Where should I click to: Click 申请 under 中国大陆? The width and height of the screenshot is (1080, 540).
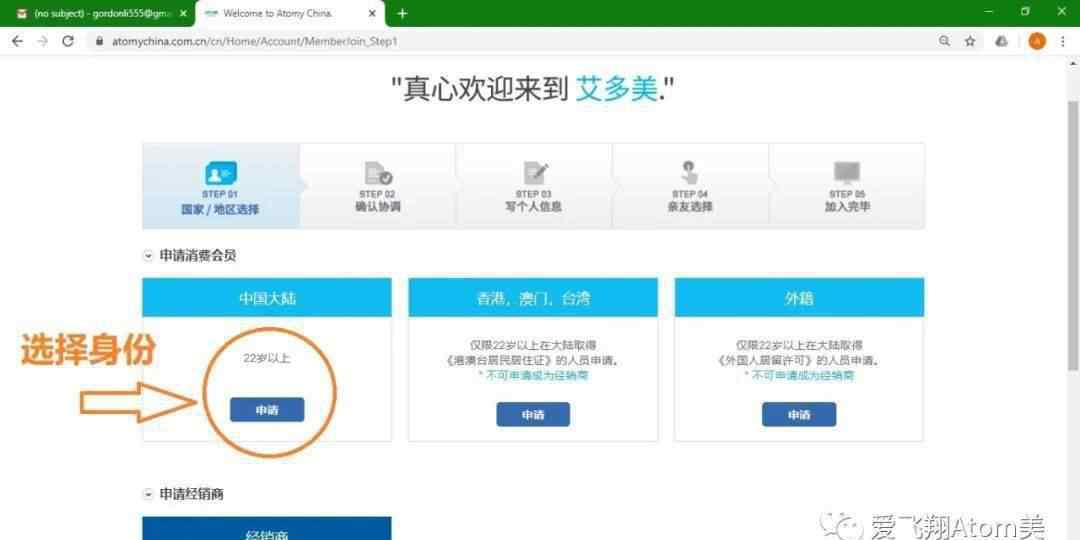tap(267, 410)
